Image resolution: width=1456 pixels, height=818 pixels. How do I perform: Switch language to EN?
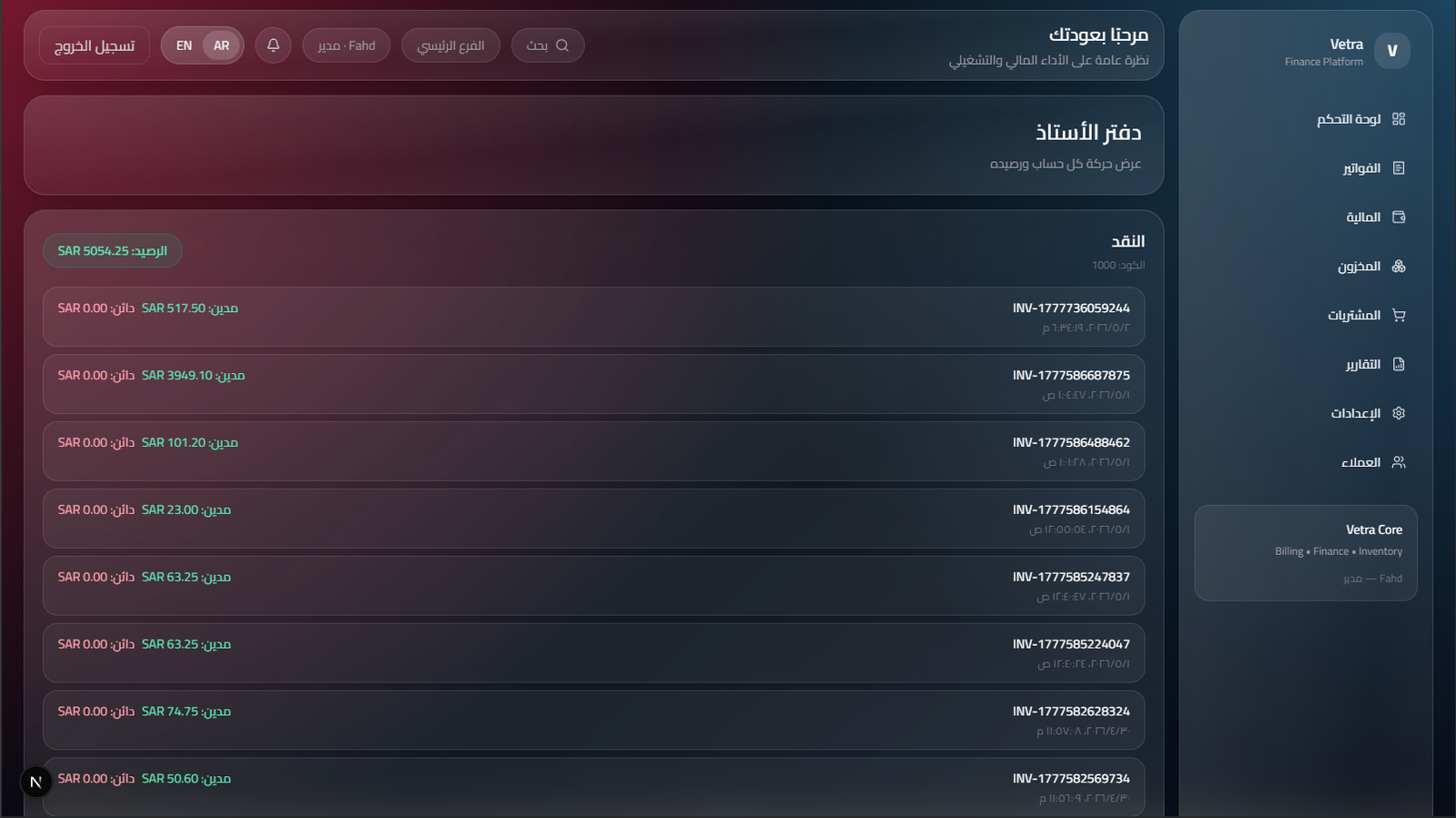click(x=184, y=45)
